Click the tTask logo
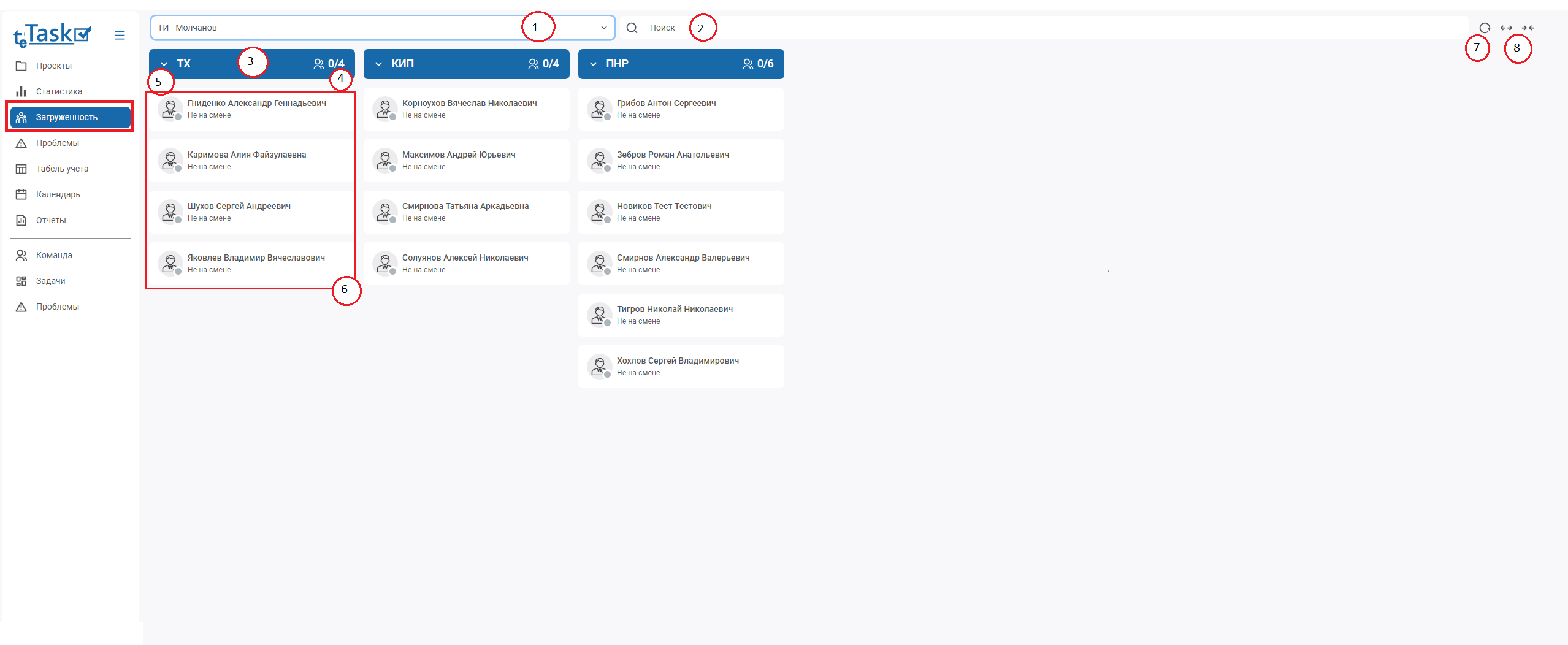 (53, 35)
